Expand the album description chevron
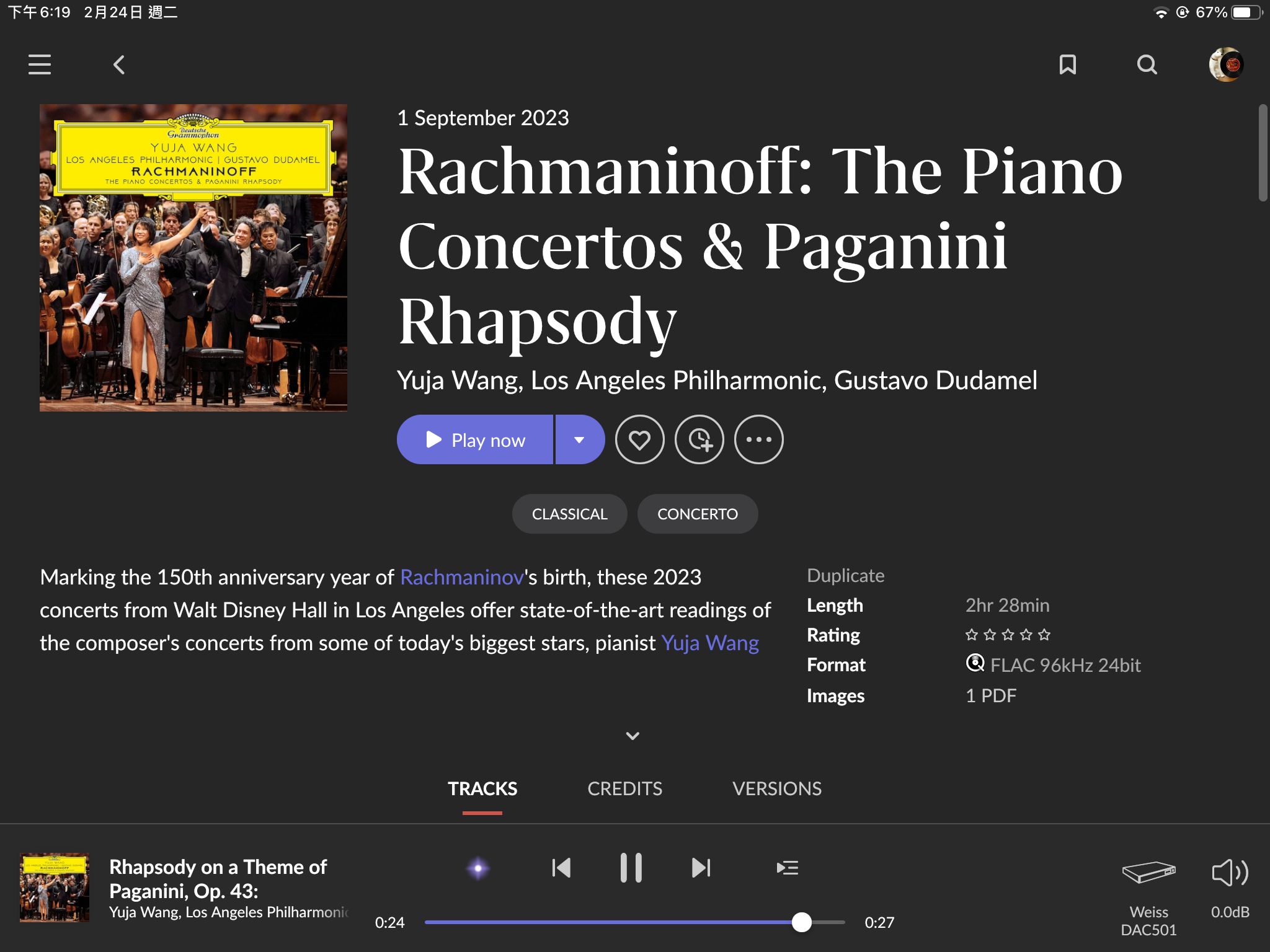The height and width of the screenshot is (952, 1270). (x=633, y=736)
